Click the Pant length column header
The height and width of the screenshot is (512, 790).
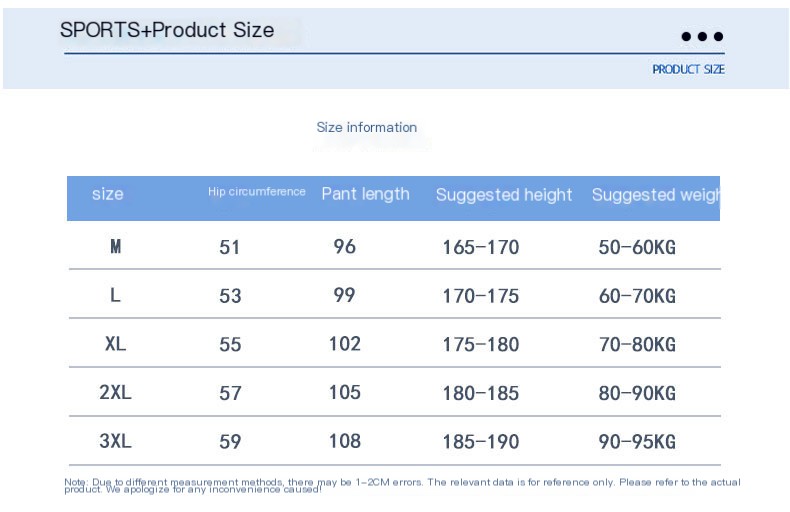click(x=365, y=194)
